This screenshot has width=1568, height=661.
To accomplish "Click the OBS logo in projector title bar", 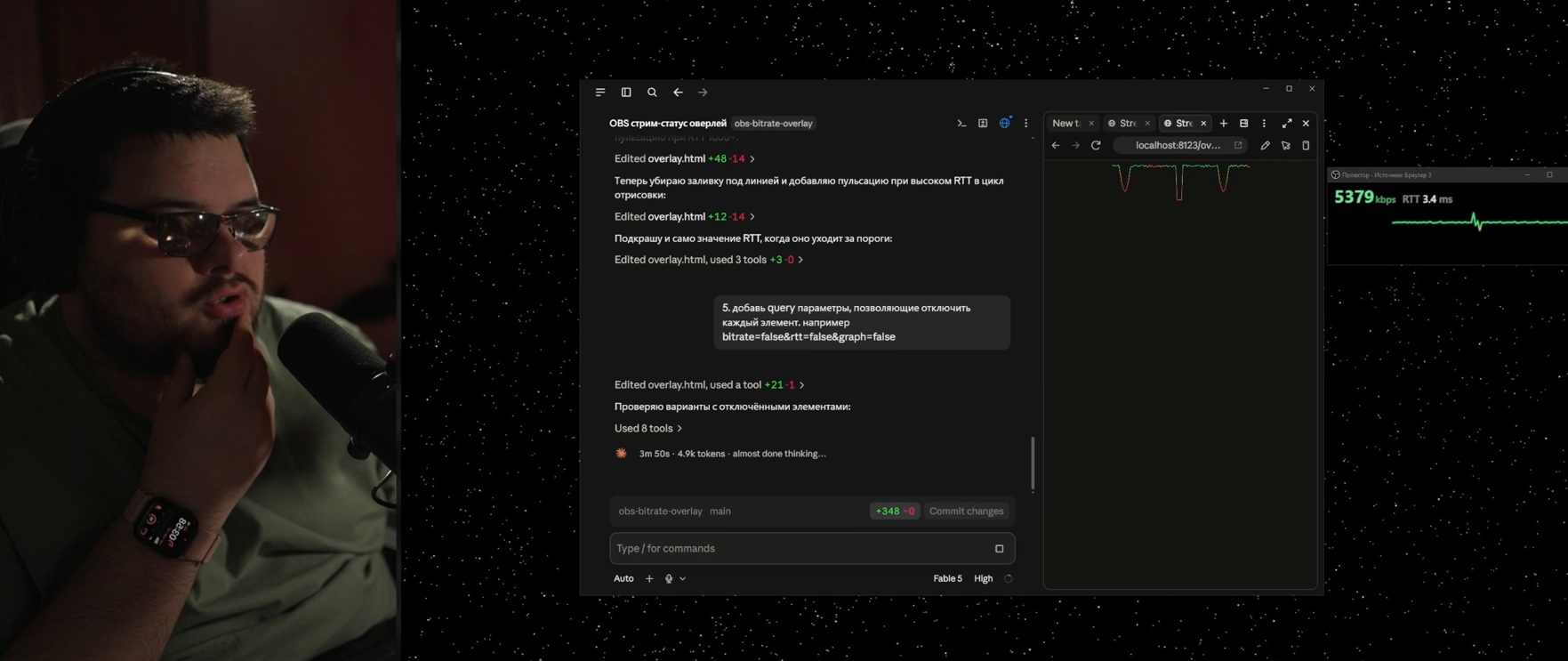I will coord(1335,175).
